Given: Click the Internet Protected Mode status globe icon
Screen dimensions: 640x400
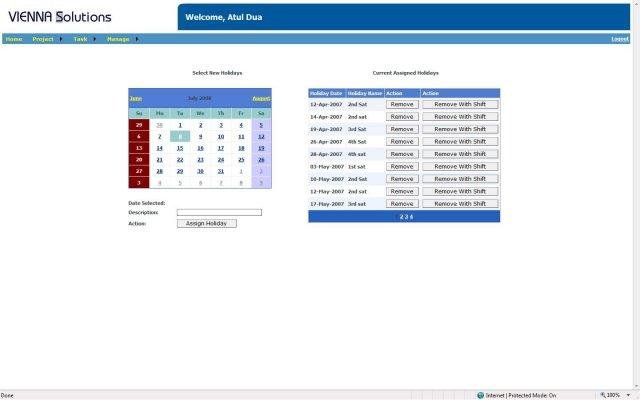Looking at the screenshot, I should (480, 395).
